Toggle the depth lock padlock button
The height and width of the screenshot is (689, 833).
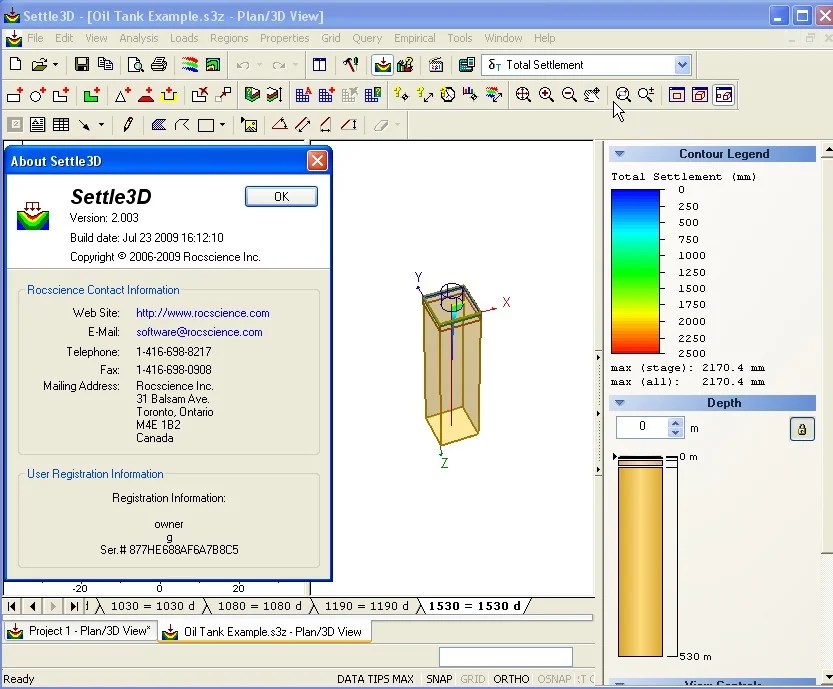point(802,429)
